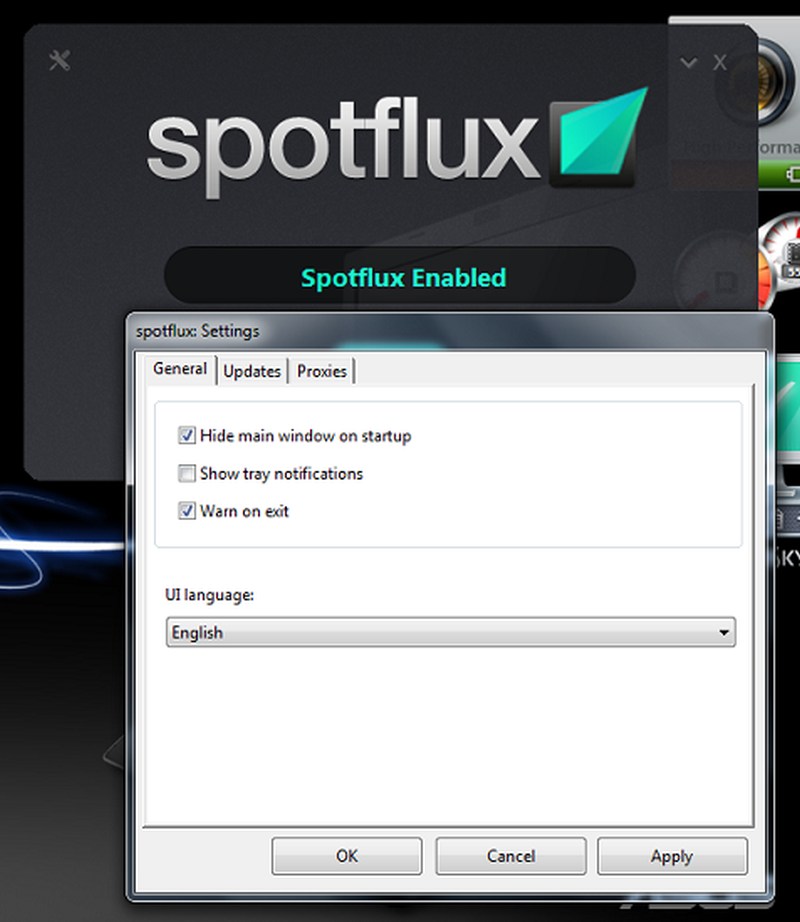This screenshot has width=800, height=922.
Task: Click the spotflux: Settings title bar
Action: coord(448,330)
